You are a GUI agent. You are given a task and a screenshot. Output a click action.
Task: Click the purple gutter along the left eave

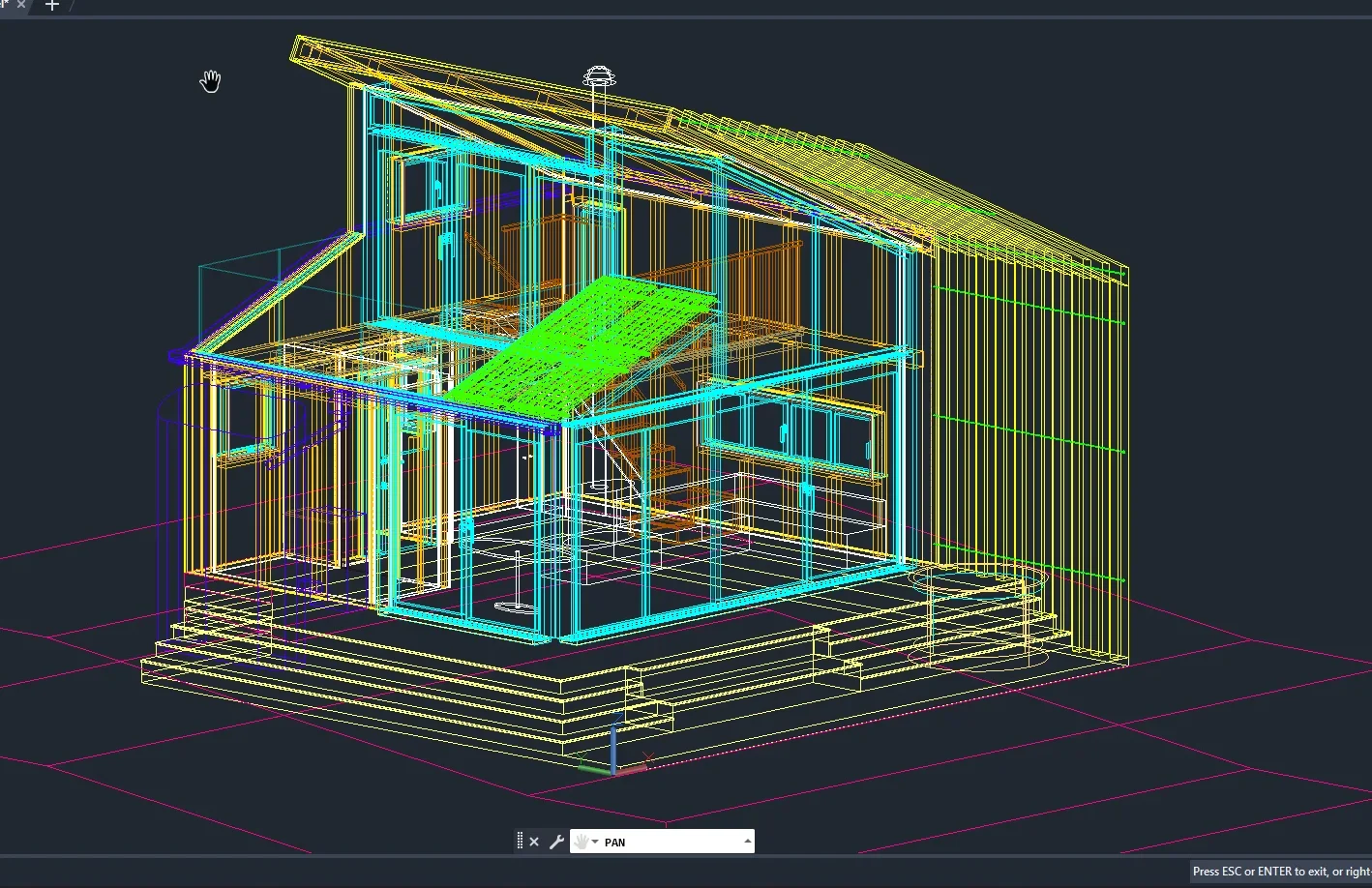[368, 390]
